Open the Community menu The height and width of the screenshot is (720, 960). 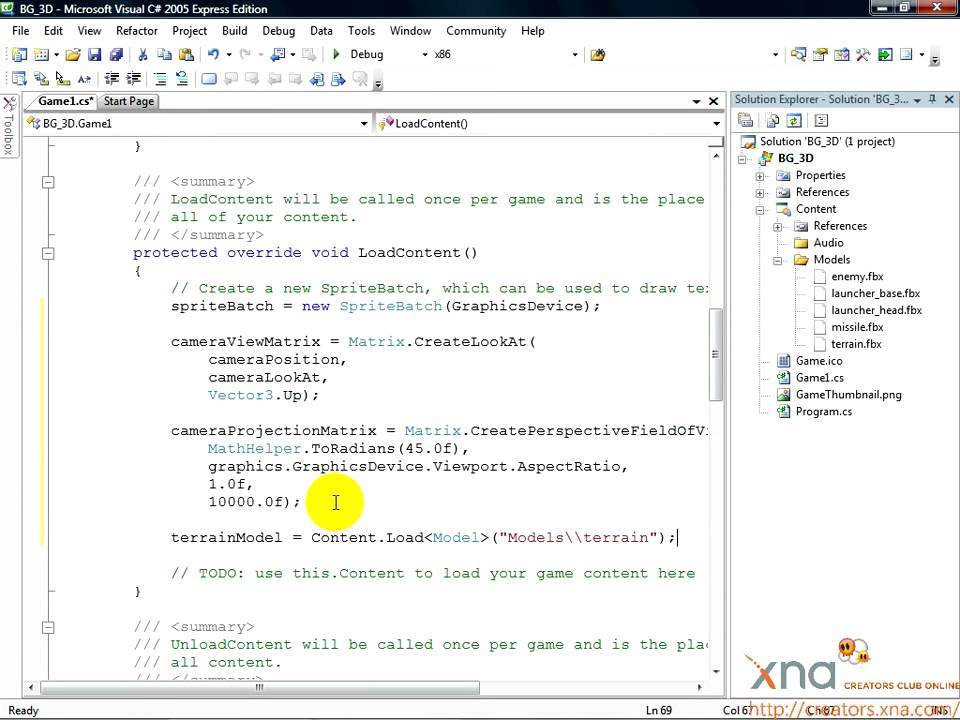coord(476,31)
